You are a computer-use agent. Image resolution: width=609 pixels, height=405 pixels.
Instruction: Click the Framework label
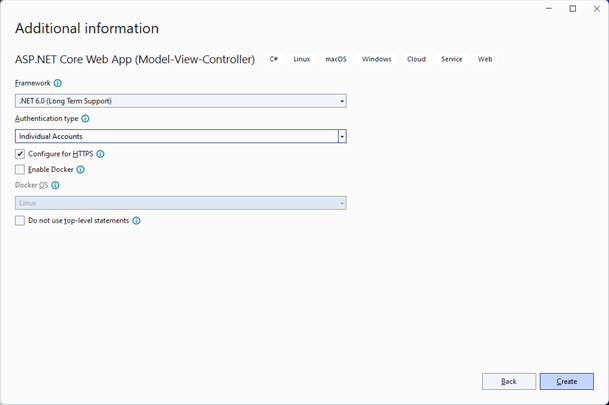33,83
